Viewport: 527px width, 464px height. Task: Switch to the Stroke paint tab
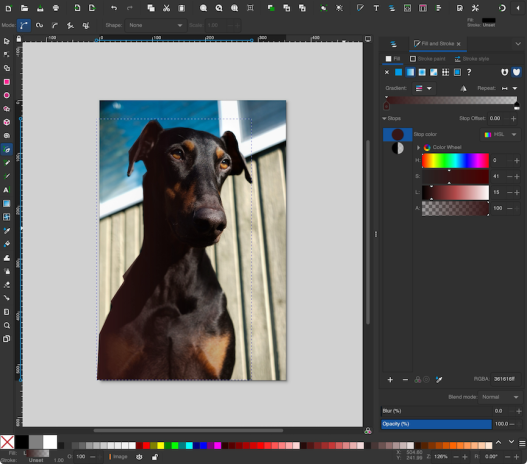tap(428, 59)
